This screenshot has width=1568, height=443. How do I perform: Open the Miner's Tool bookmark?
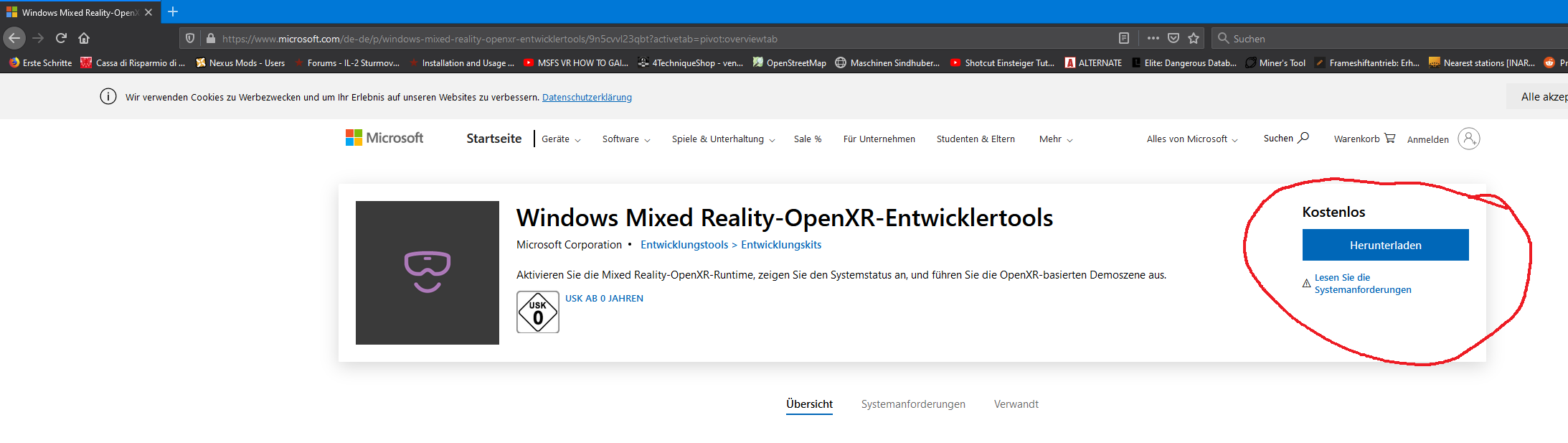[1275, 63]
